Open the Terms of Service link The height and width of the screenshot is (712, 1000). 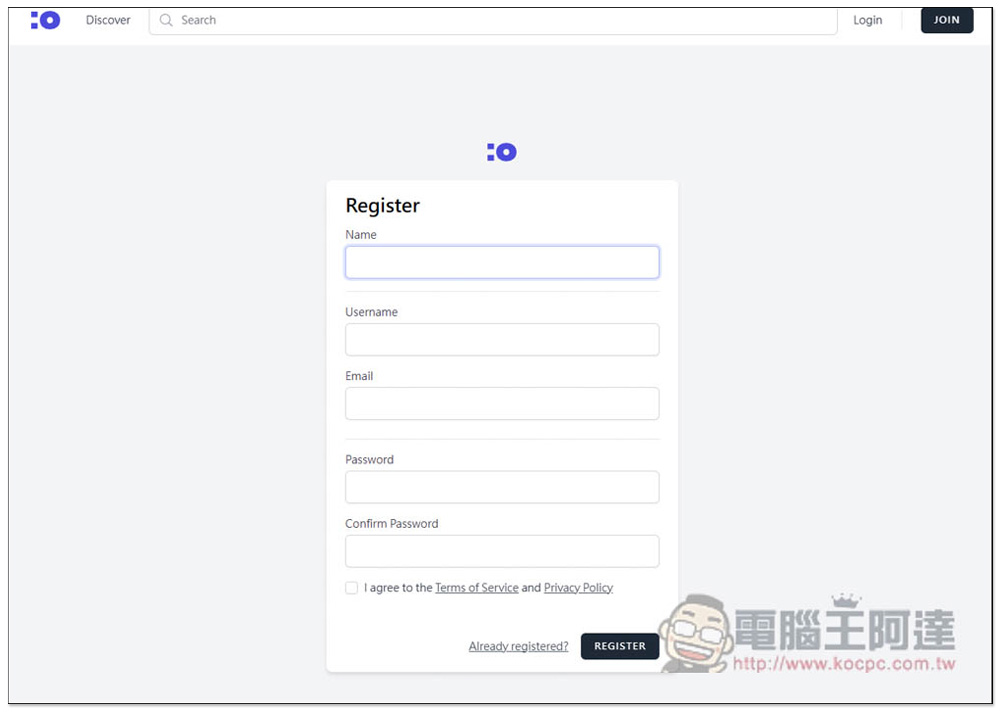(x=476, y=588)
